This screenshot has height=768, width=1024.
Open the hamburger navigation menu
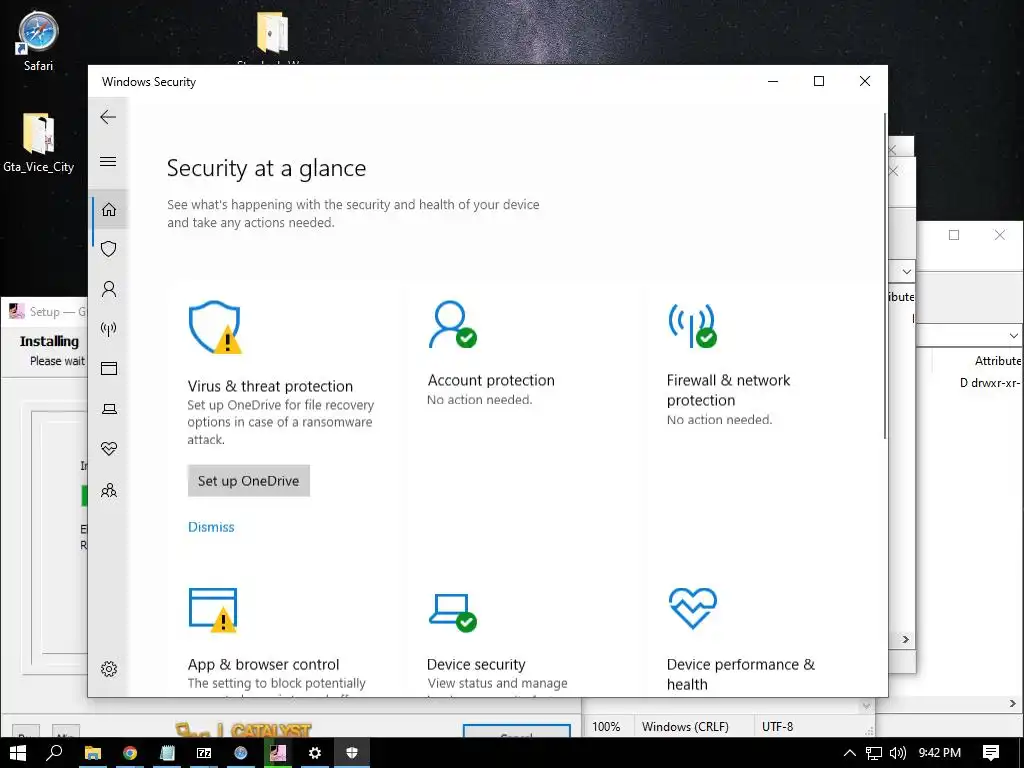pyautogui.click(x=108, y=161)
